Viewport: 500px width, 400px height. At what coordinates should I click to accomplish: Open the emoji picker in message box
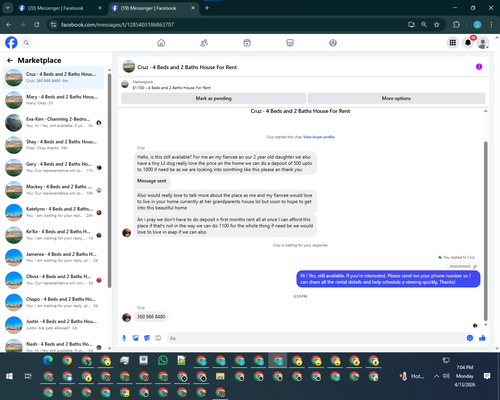coord(470,338)
